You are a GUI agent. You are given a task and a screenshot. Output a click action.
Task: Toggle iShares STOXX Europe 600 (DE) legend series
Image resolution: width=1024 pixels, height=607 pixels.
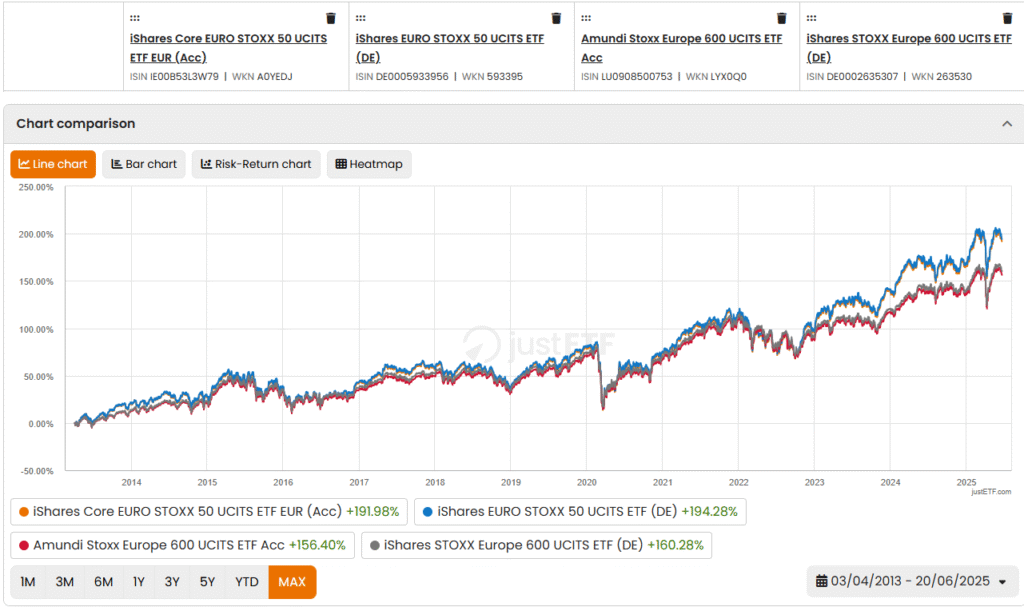[536, 545]
